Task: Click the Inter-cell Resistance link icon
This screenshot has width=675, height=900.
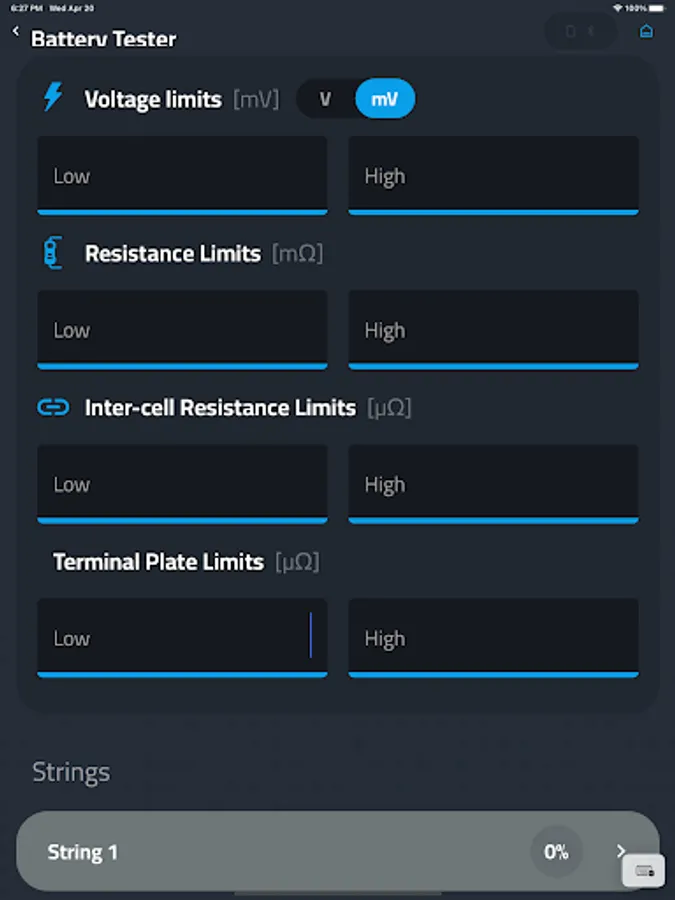Action: tap(53, 407)
